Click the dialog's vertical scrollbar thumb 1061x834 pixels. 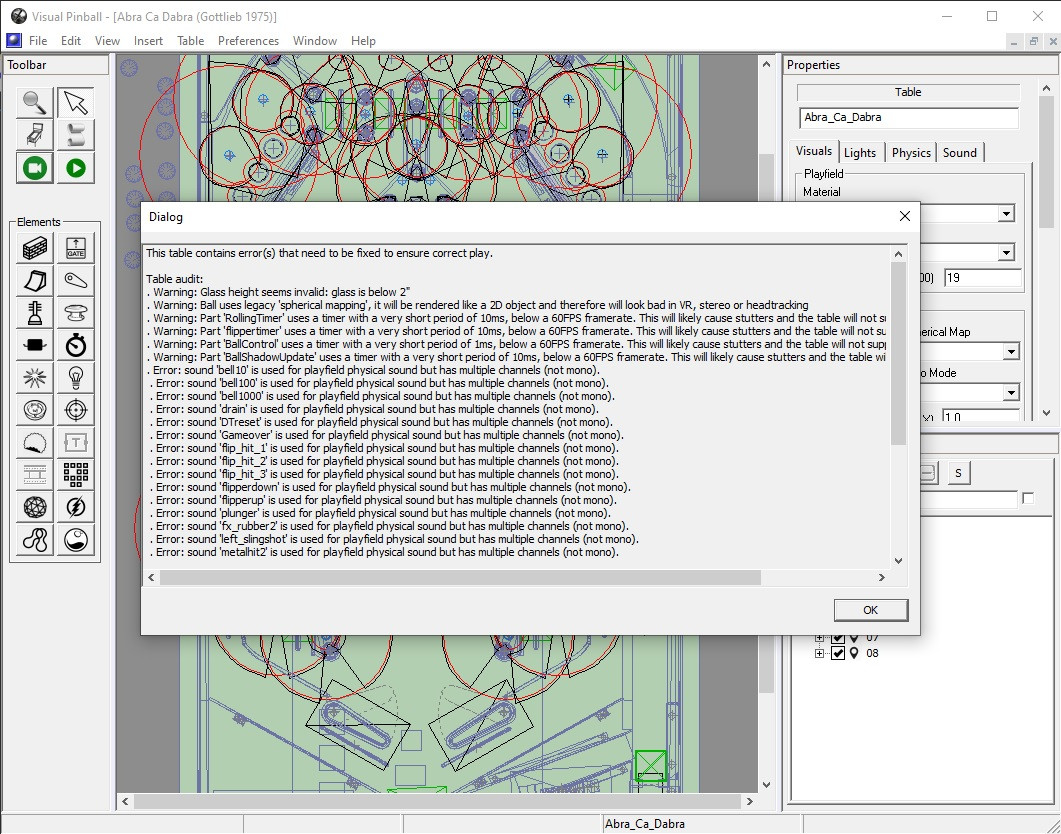coord(898,353)
